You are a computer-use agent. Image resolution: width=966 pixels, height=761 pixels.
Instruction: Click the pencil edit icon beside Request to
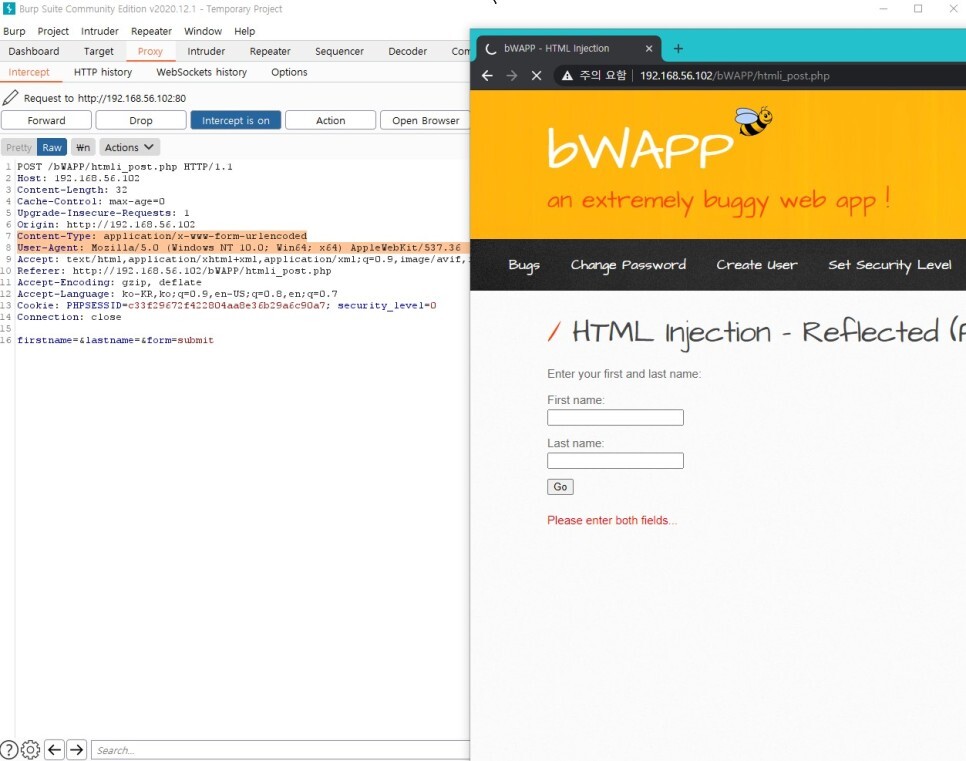tap(10, 97)
